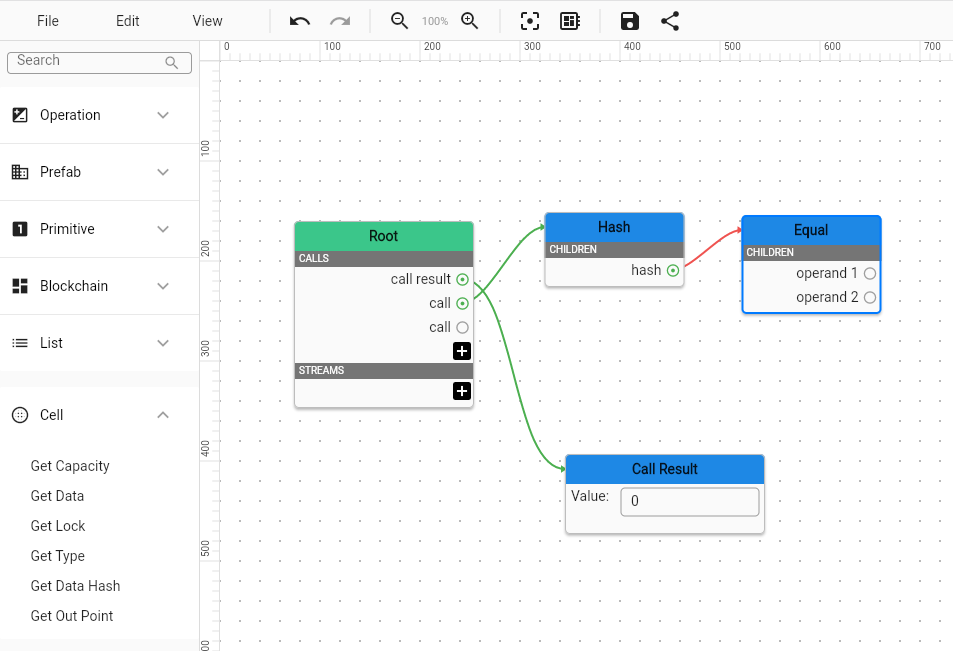Open the File menu

coord(48,21)
